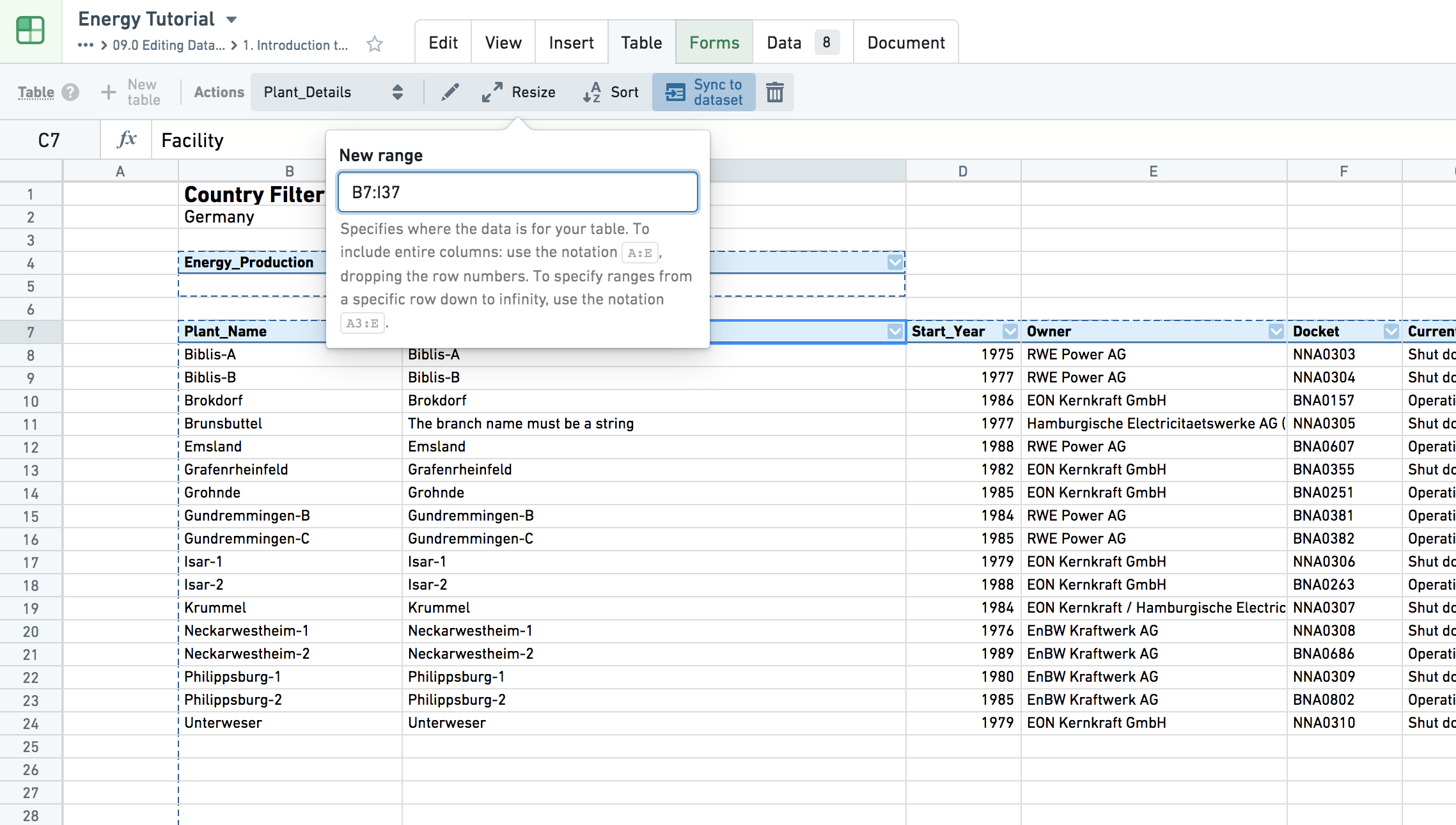Open the Document tab
Image resolution: width=1456 pixels, height=825 pixels.
906,42
